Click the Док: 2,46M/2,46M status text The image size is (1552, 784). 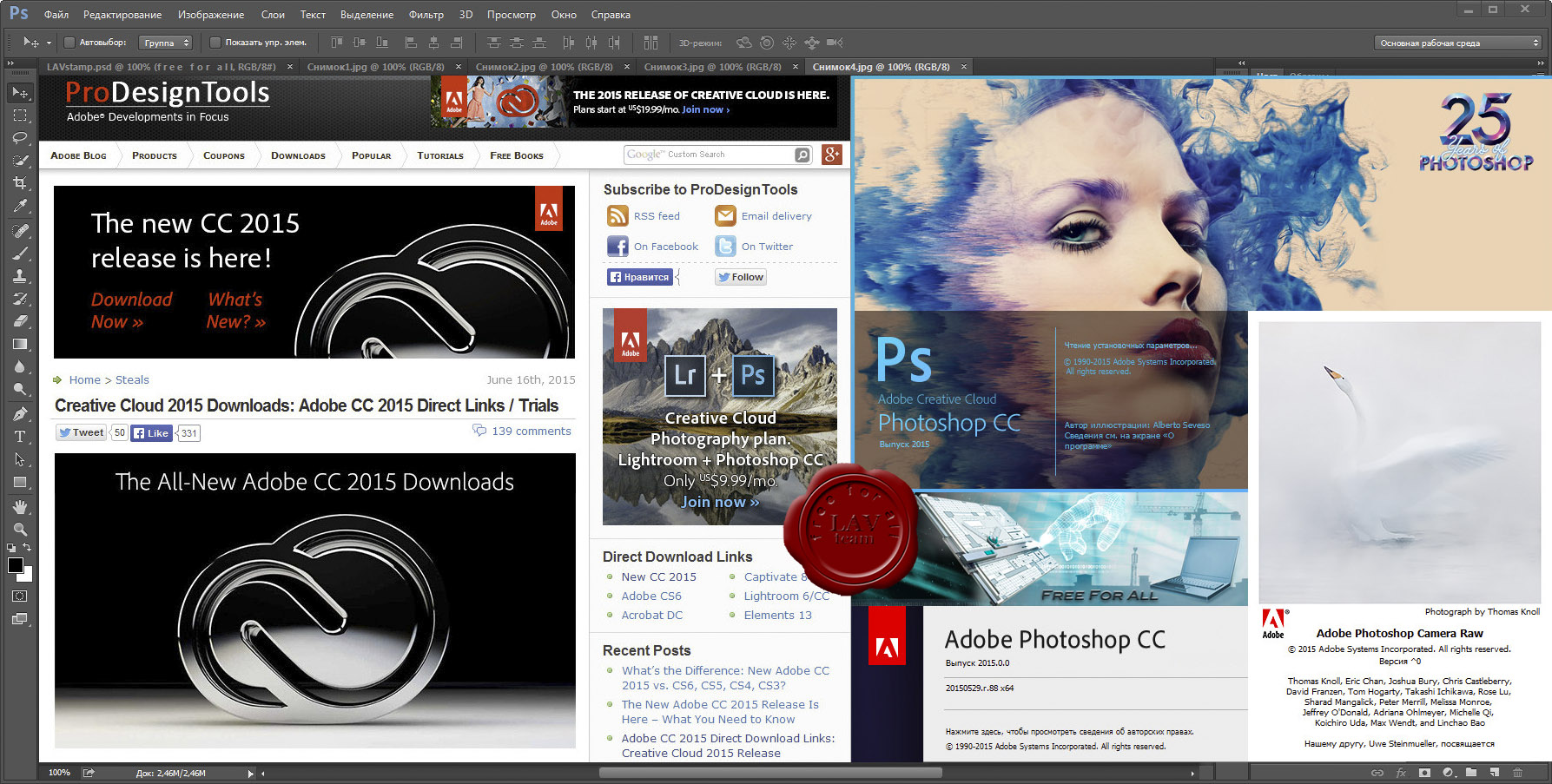(170, 773)
